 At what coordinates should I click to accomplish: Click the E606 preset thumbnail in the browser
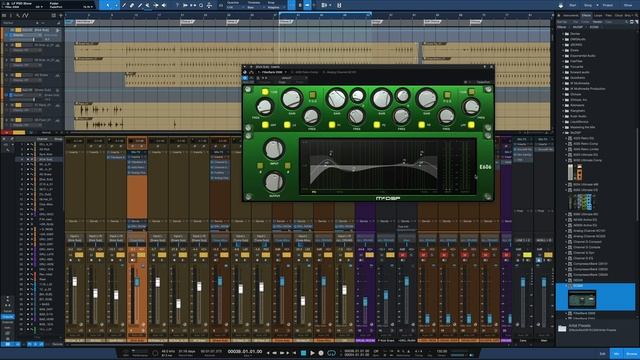point(582,300)
